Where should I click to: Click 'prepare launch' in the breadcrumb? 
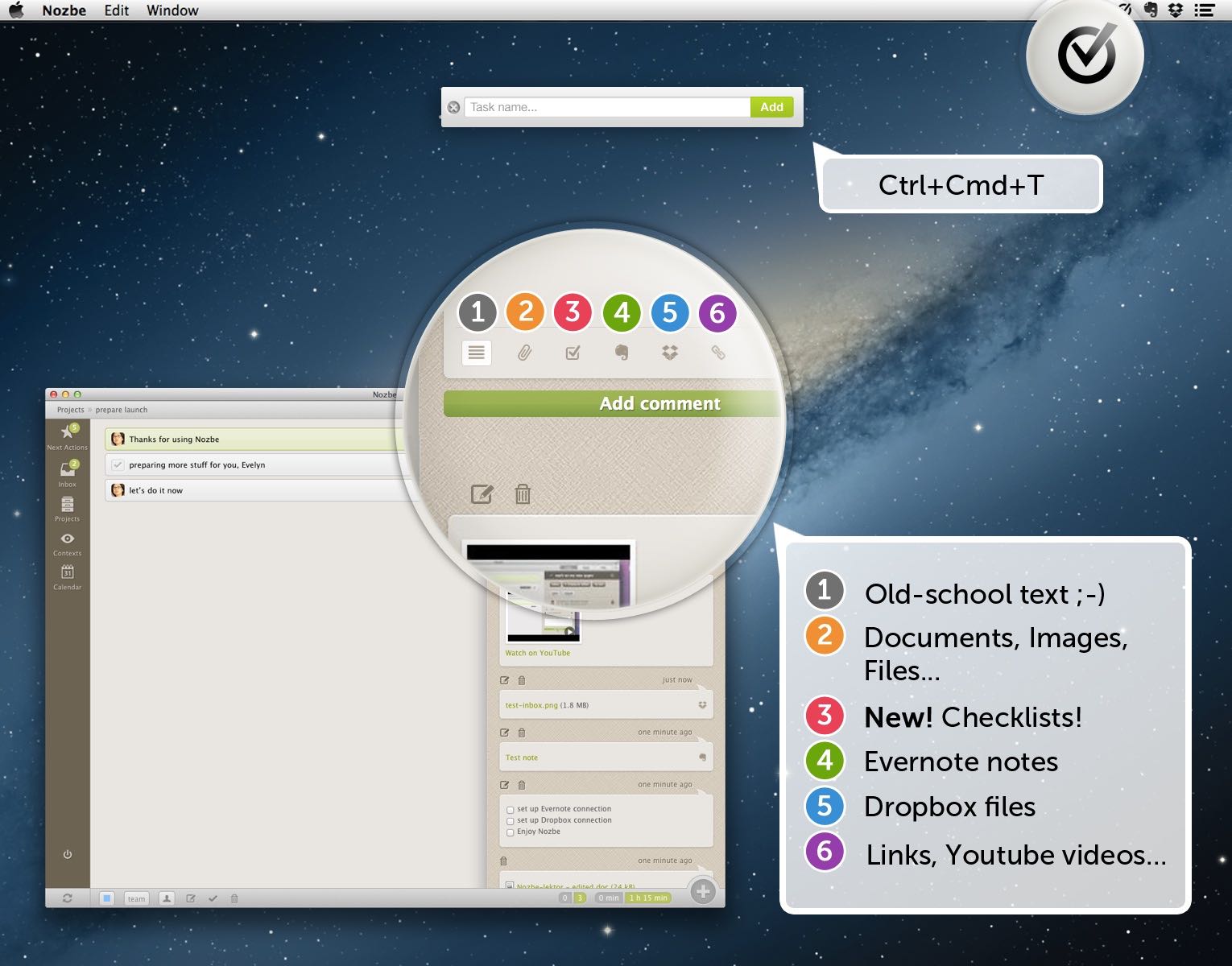click(122, 410)
